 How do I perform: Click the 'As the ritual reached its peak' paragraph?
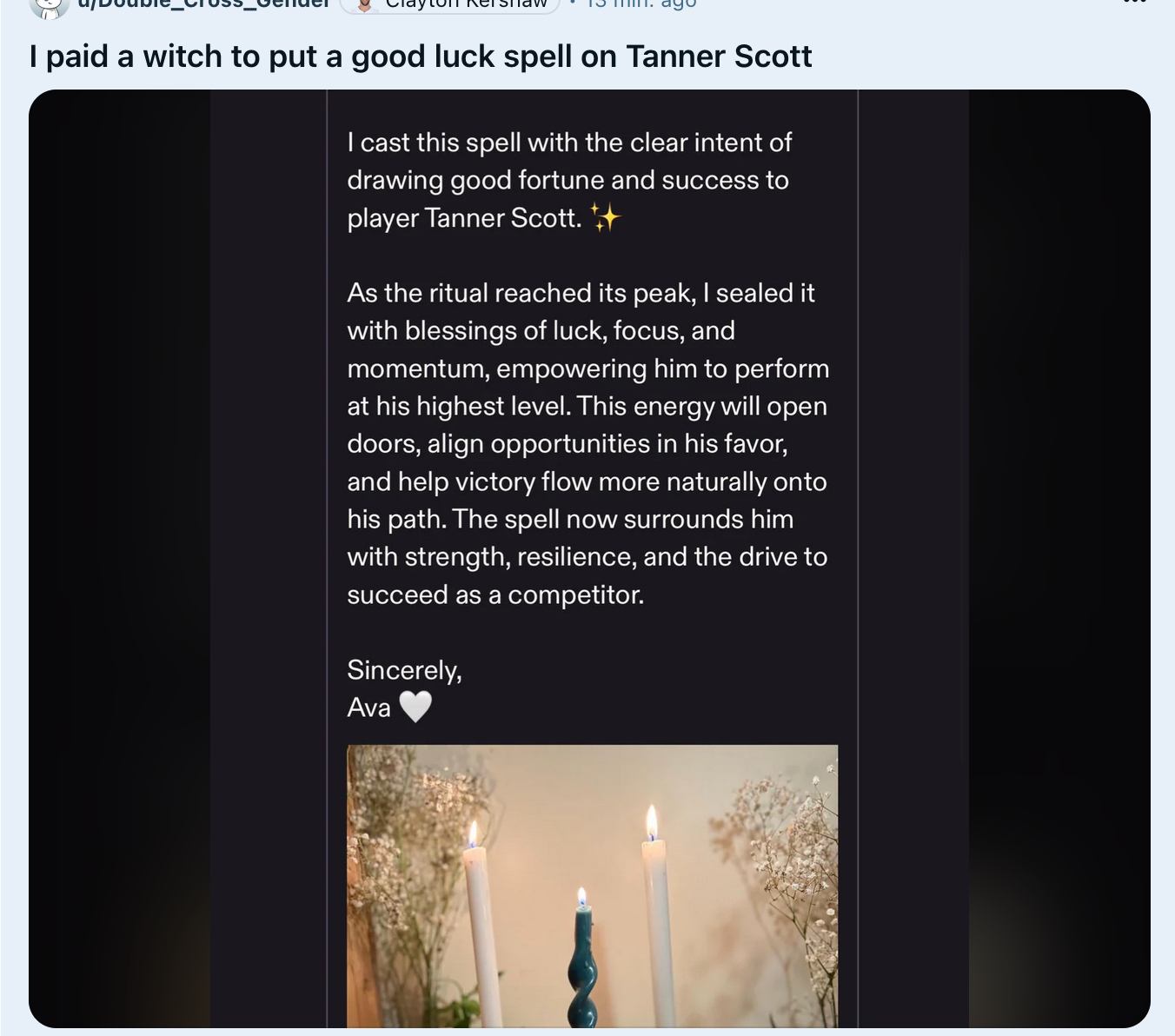pos(587,443)
